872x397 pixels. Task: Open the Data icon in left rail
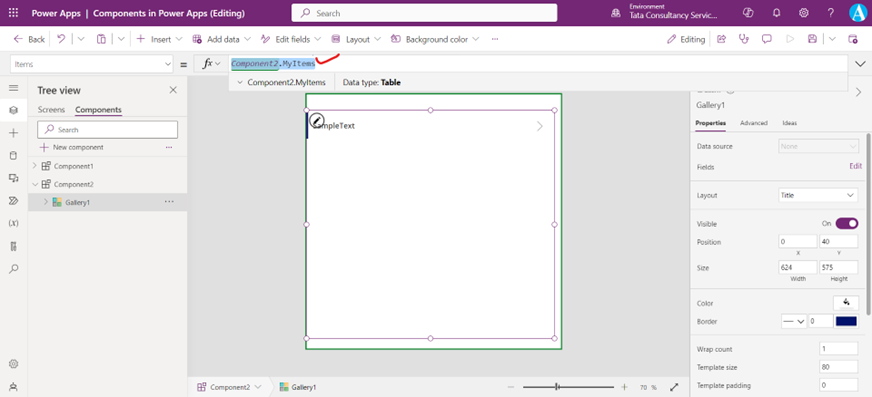[14, 156]
